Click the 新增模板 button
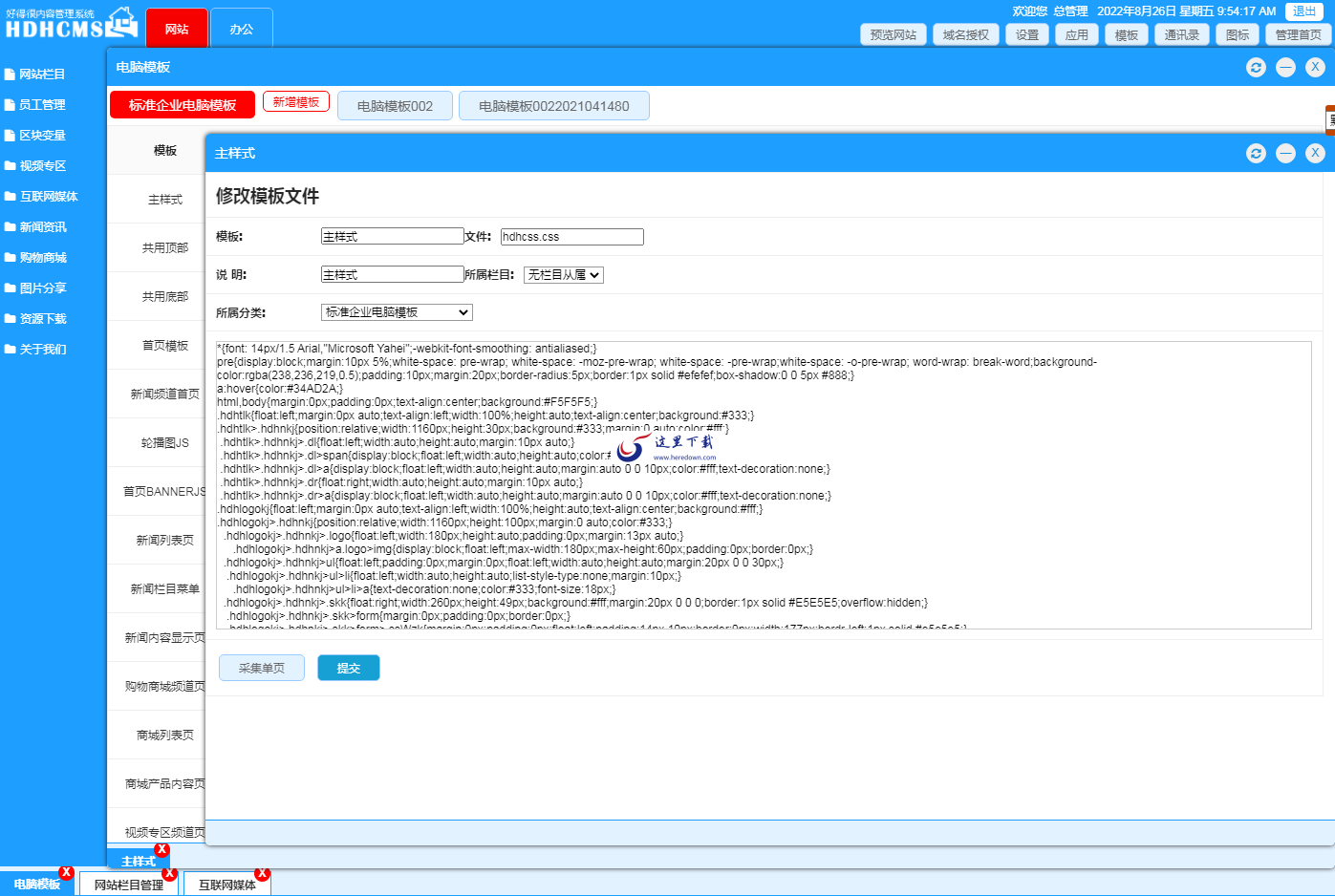1335x896 pixels. pos(296,102)
